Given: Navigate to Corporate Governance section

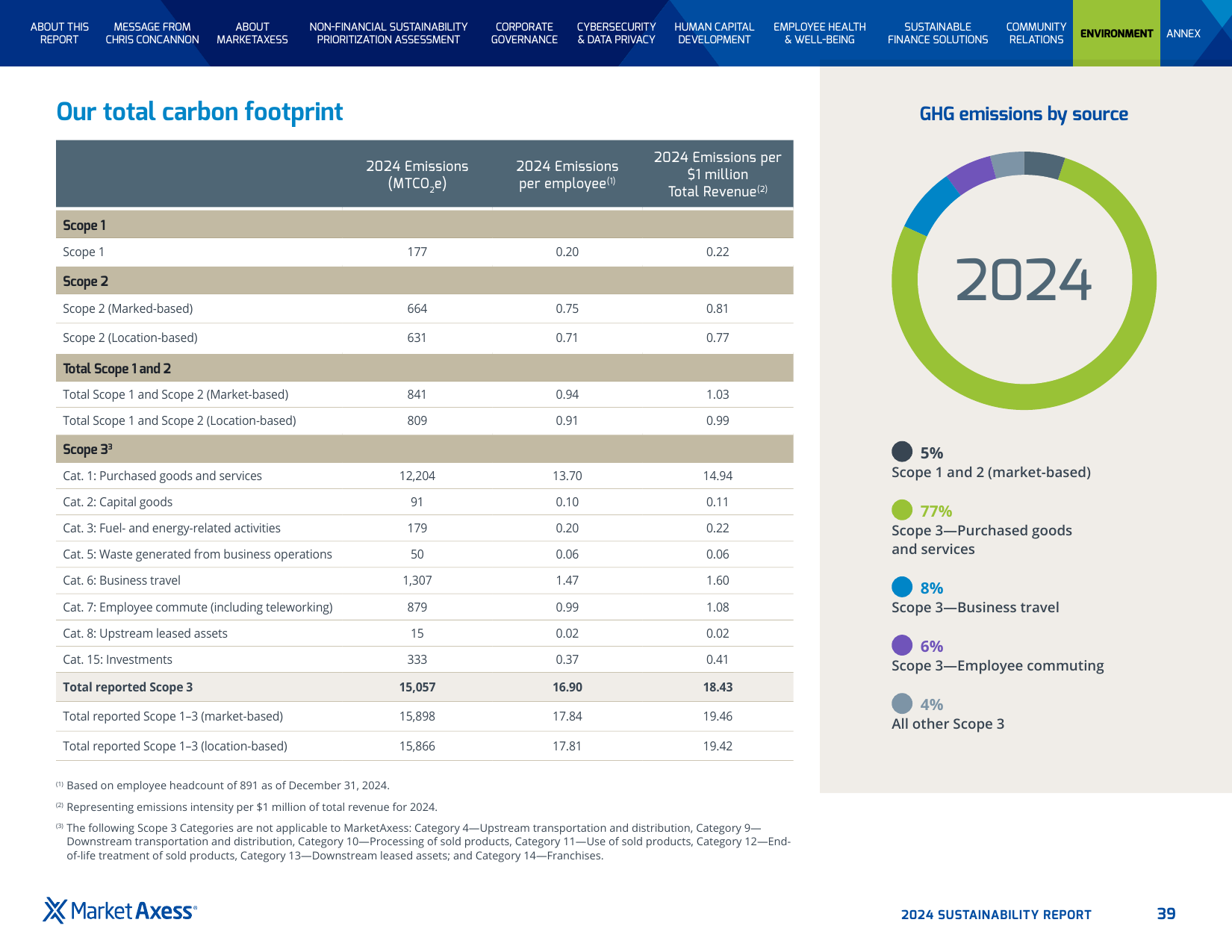Looking at the screenshot, I should coord(524,33).
